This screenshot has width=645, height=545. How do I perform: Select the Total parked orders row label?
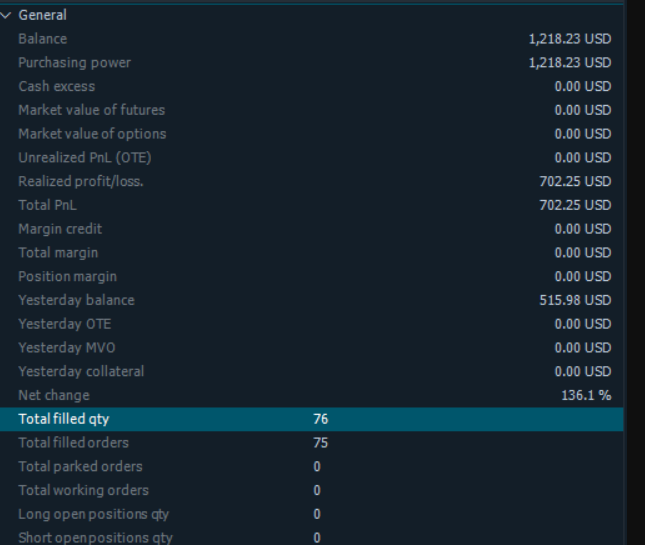click(x=80, y=467)
